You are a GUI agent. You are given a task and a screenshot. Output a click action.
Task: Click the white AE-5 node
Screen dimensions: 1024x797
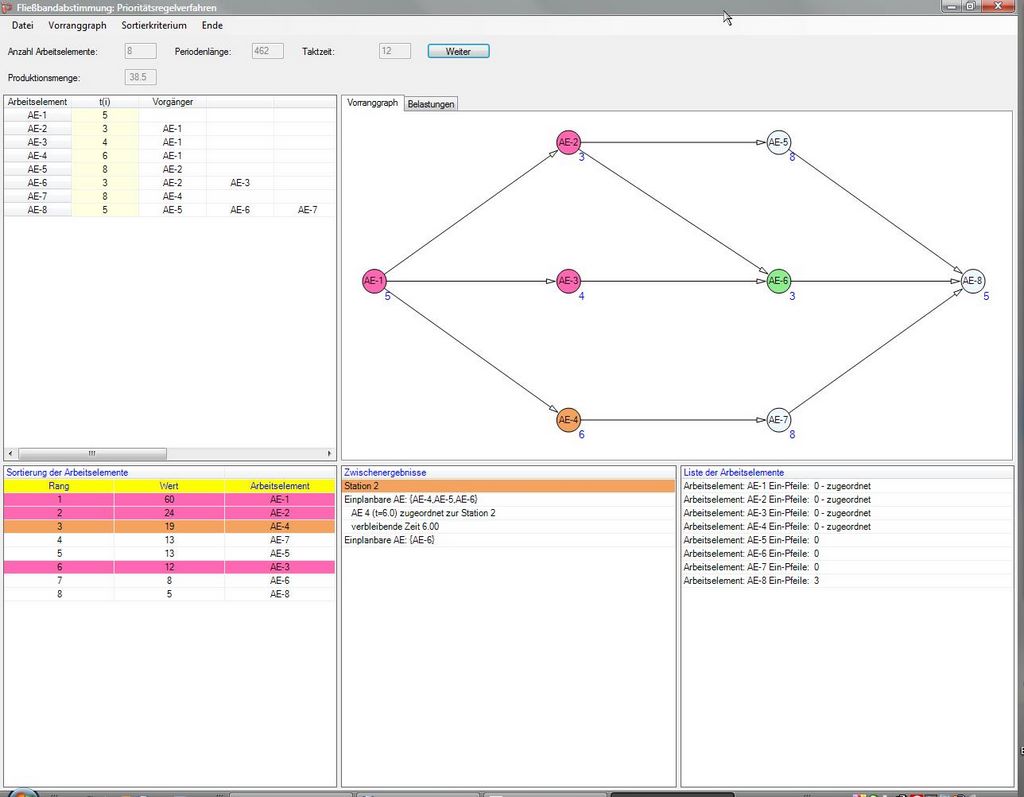(x=779, y=143)
